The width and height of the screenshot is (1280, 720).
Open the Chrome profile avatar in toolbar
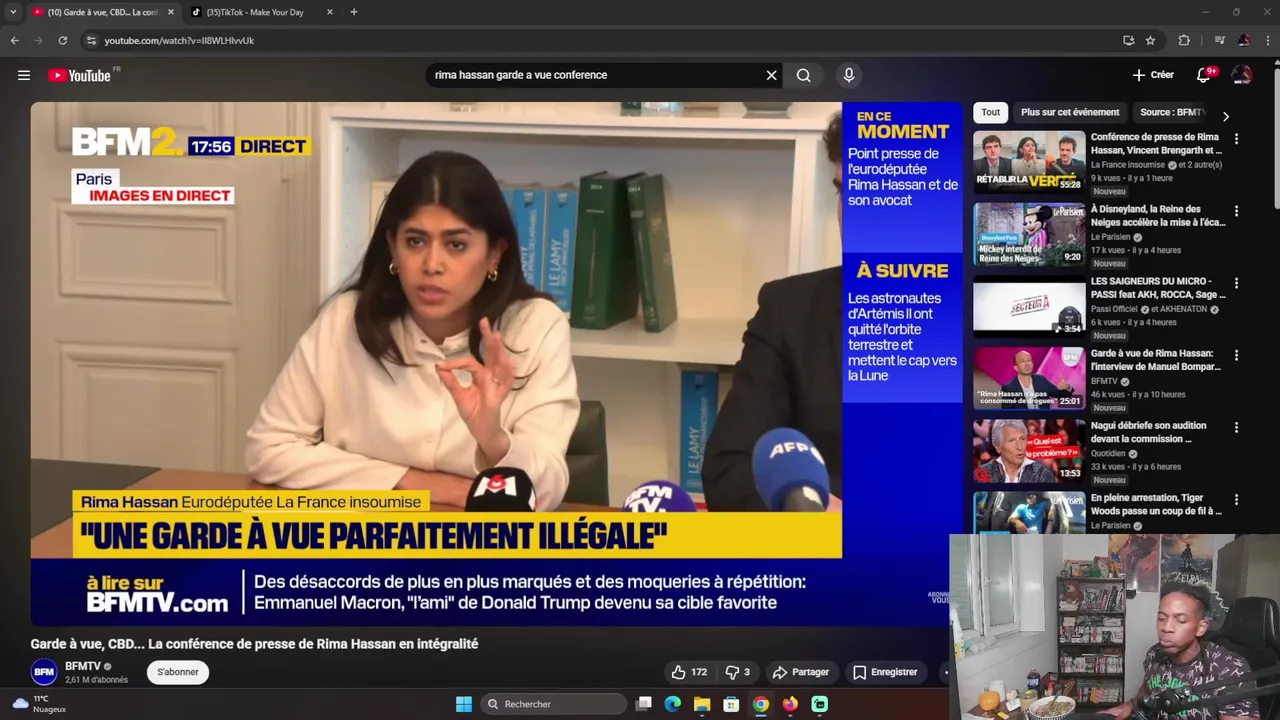pos(1243,40)
